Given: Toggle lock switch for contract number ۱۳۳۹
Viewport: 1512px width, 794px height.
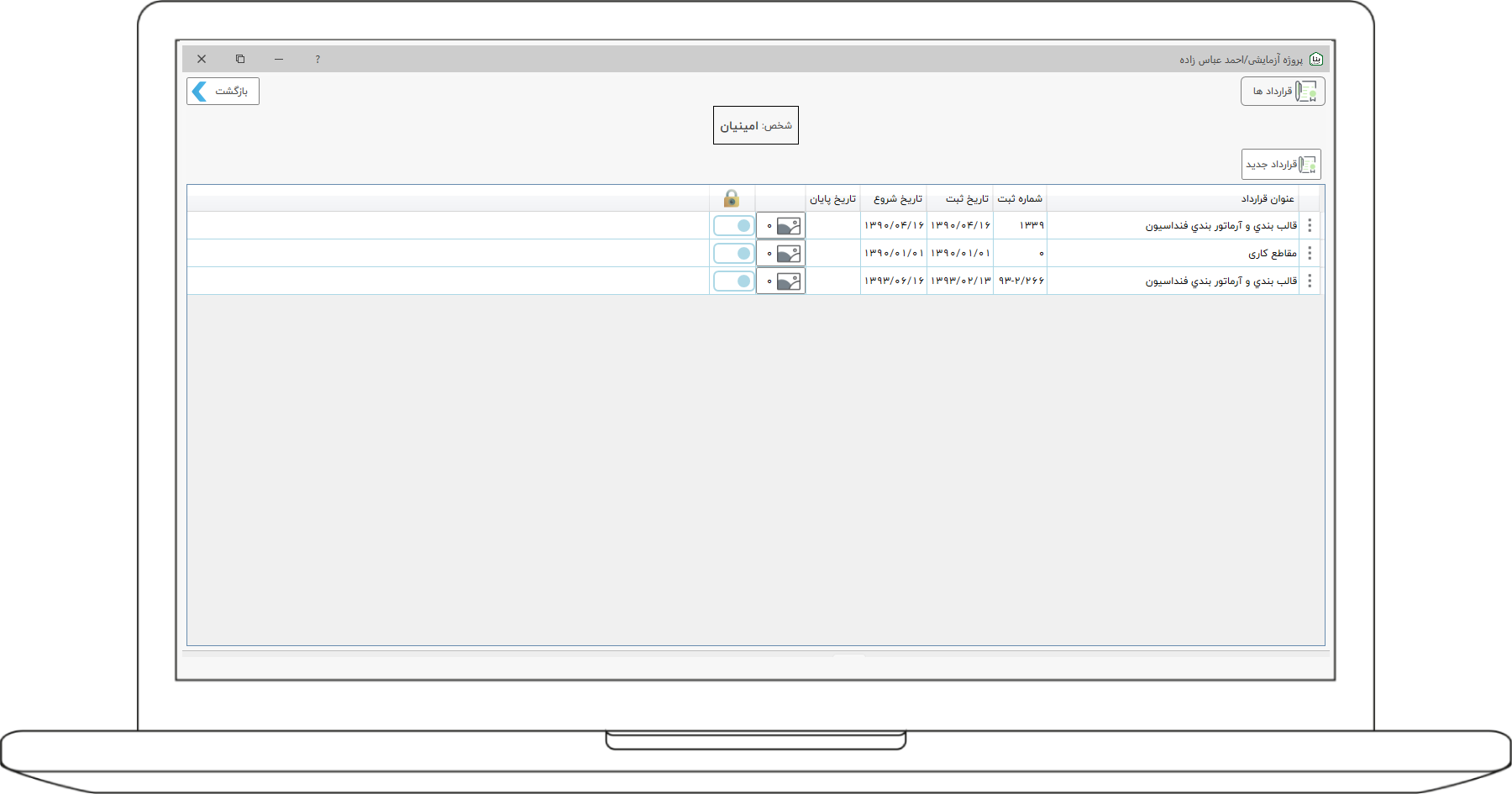Looking at the screenshot, I should tap(733, 225).
